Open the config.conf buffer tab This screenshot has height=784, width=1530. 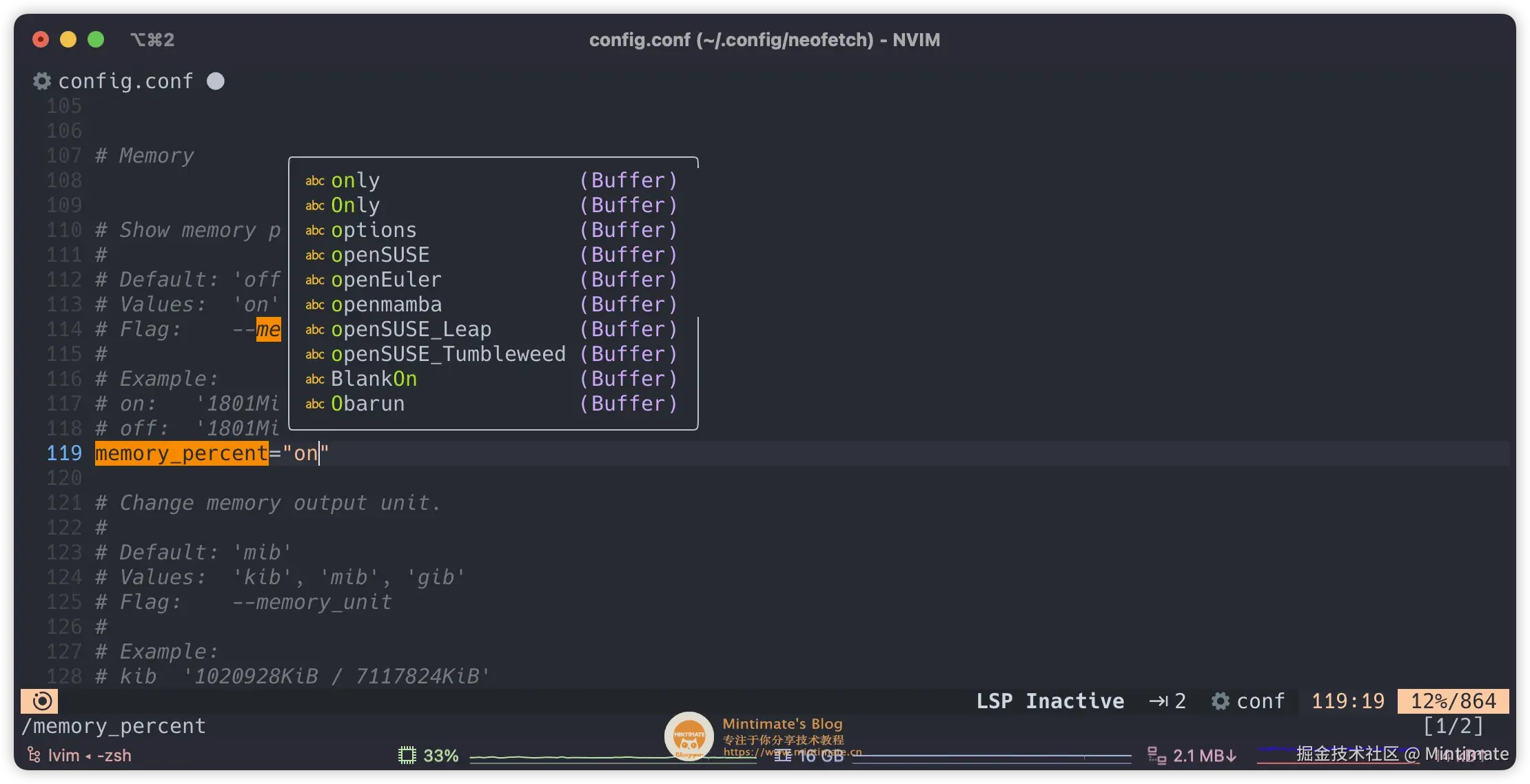point(125,81)
